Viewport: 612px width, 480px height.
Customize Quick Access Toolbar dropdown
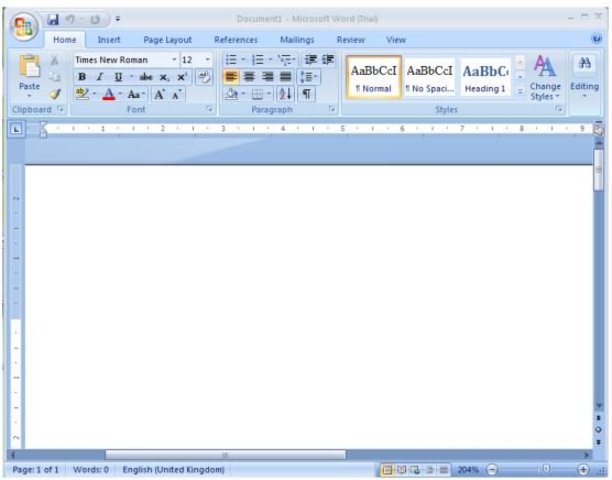coord(117,19)
